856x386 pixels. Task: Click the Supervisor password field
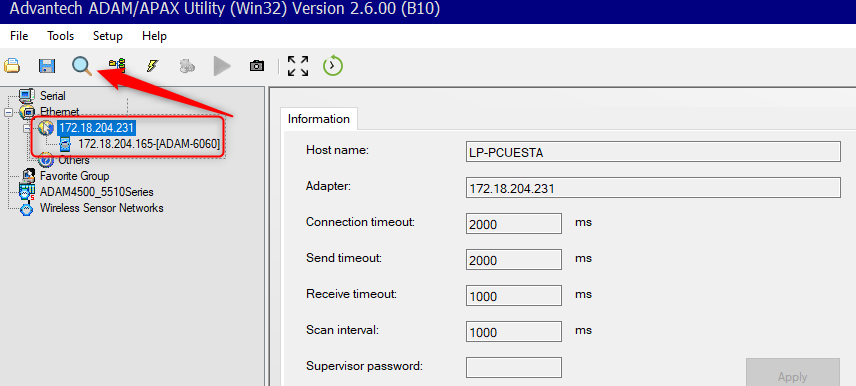click(x=514, y=367)
